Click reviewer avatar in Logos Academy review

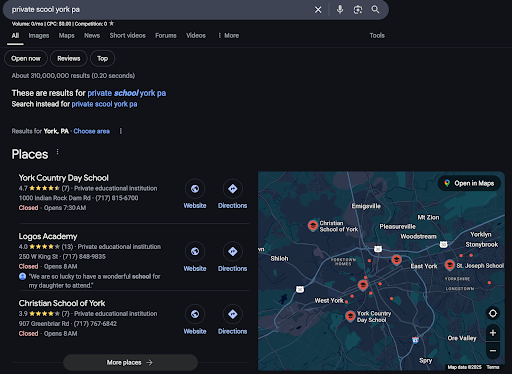pyautogui.click(x=22, y=276)
